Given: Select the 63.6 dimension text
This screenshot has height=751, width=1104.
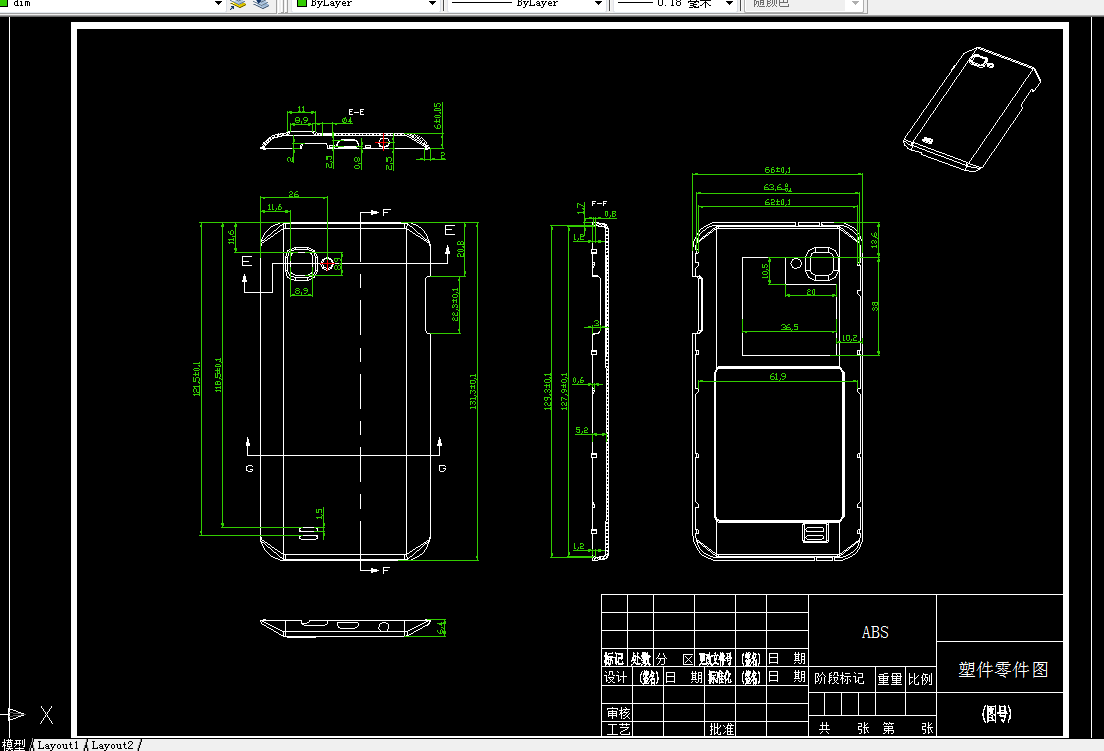Looking at the screenshot, I should tap(777, 187).
